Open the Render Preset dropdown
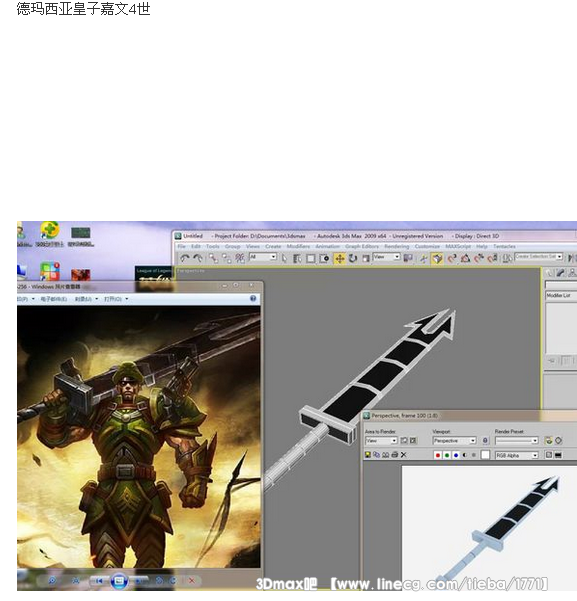 pyautogui.click(x=517, y=441)
